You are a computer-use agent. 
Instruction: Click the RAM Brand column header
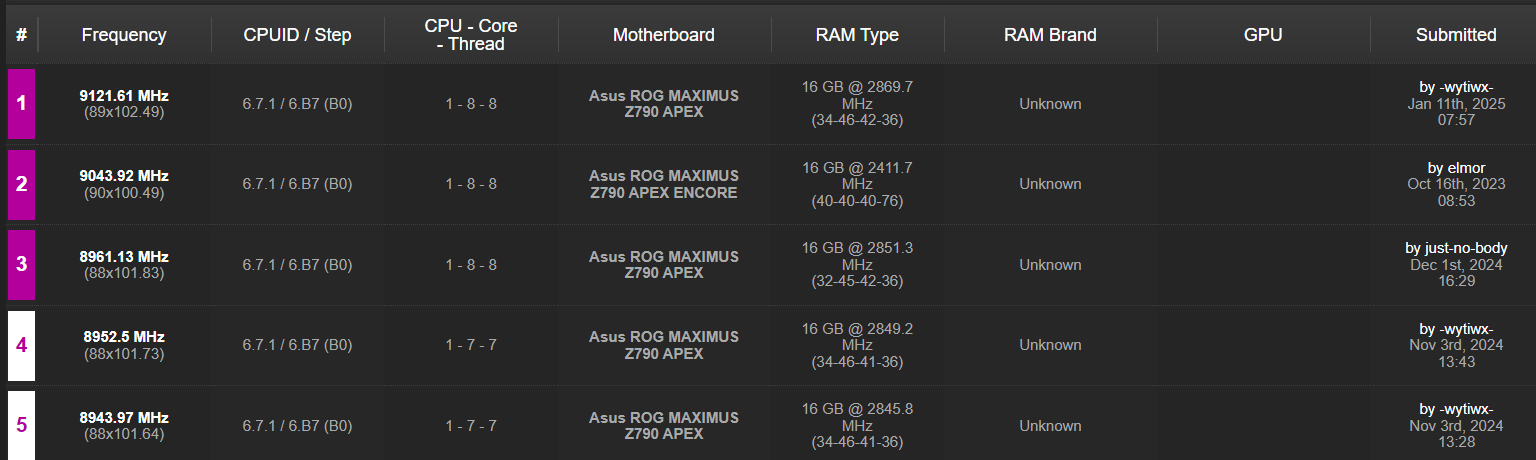click(1050, 35)
